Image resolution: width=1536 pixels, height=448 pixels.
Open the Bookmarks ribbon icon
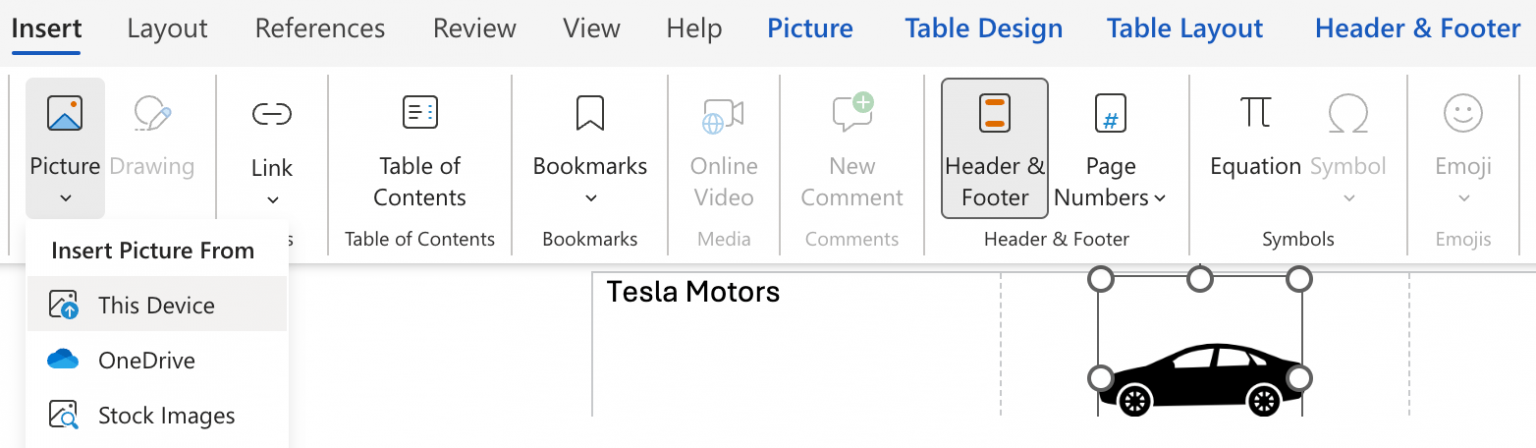pos(589,113)
